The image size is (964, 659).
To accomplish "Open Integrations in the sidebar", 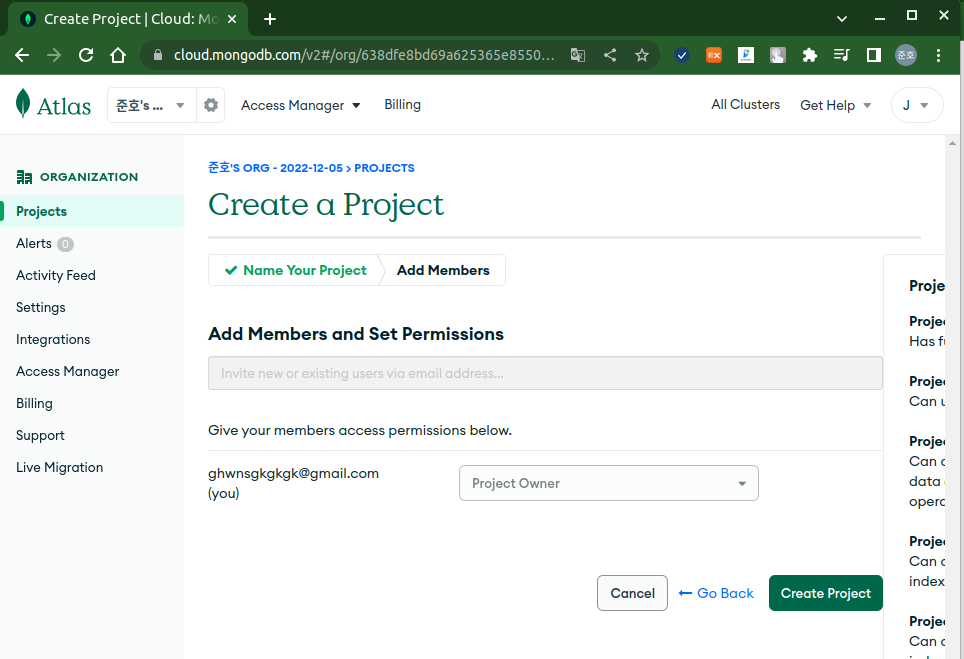I will point(53,339).
